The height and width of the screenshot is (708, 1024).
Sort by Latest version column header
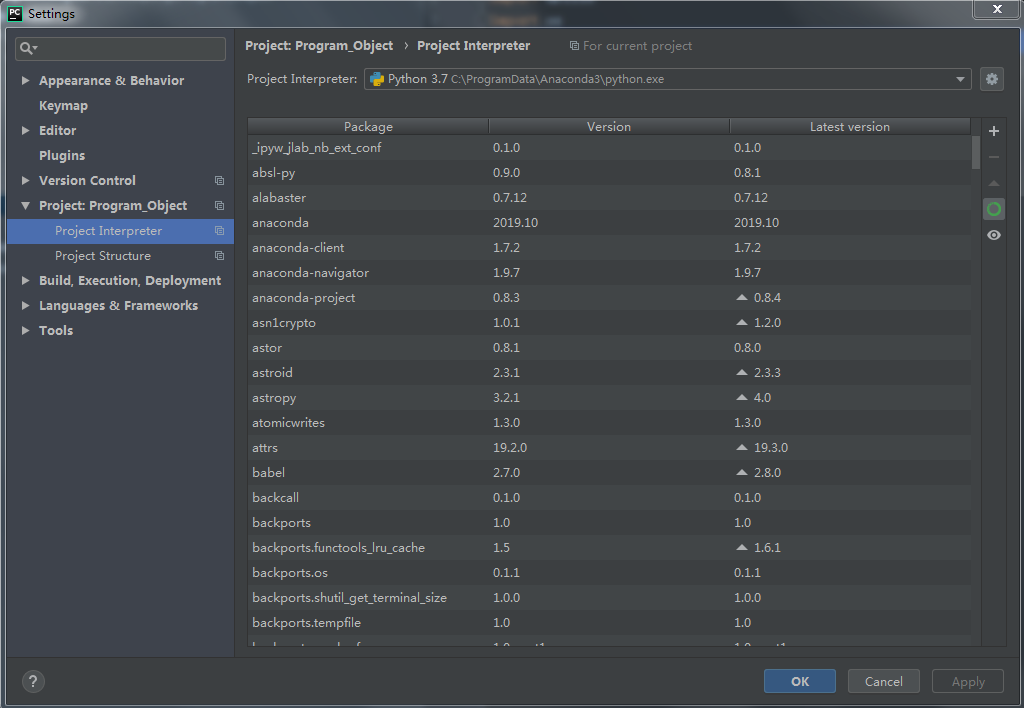pyautogui.click(x=850, y=127)
